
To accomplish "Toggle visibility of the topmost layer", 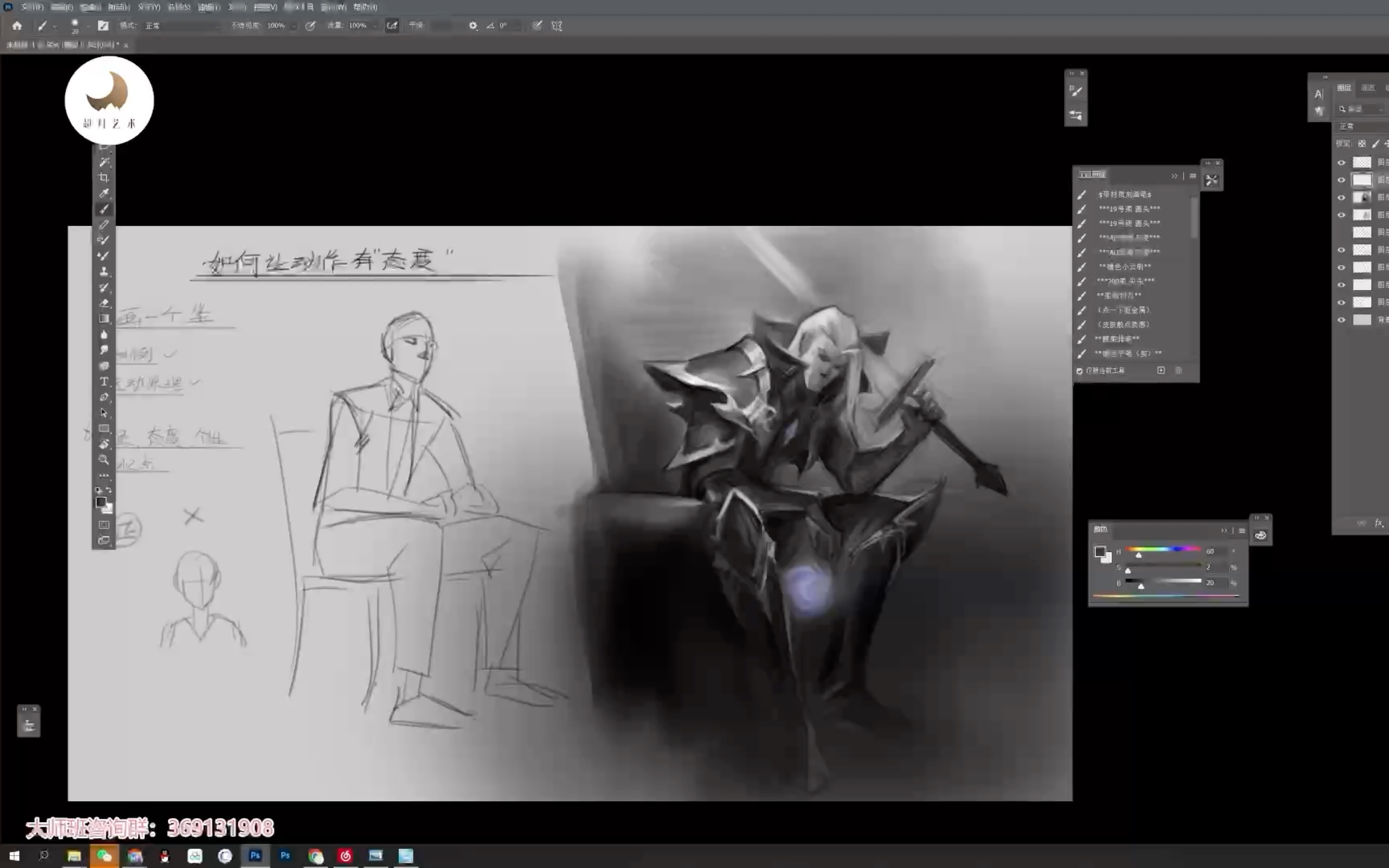I will click(1341, 162).
